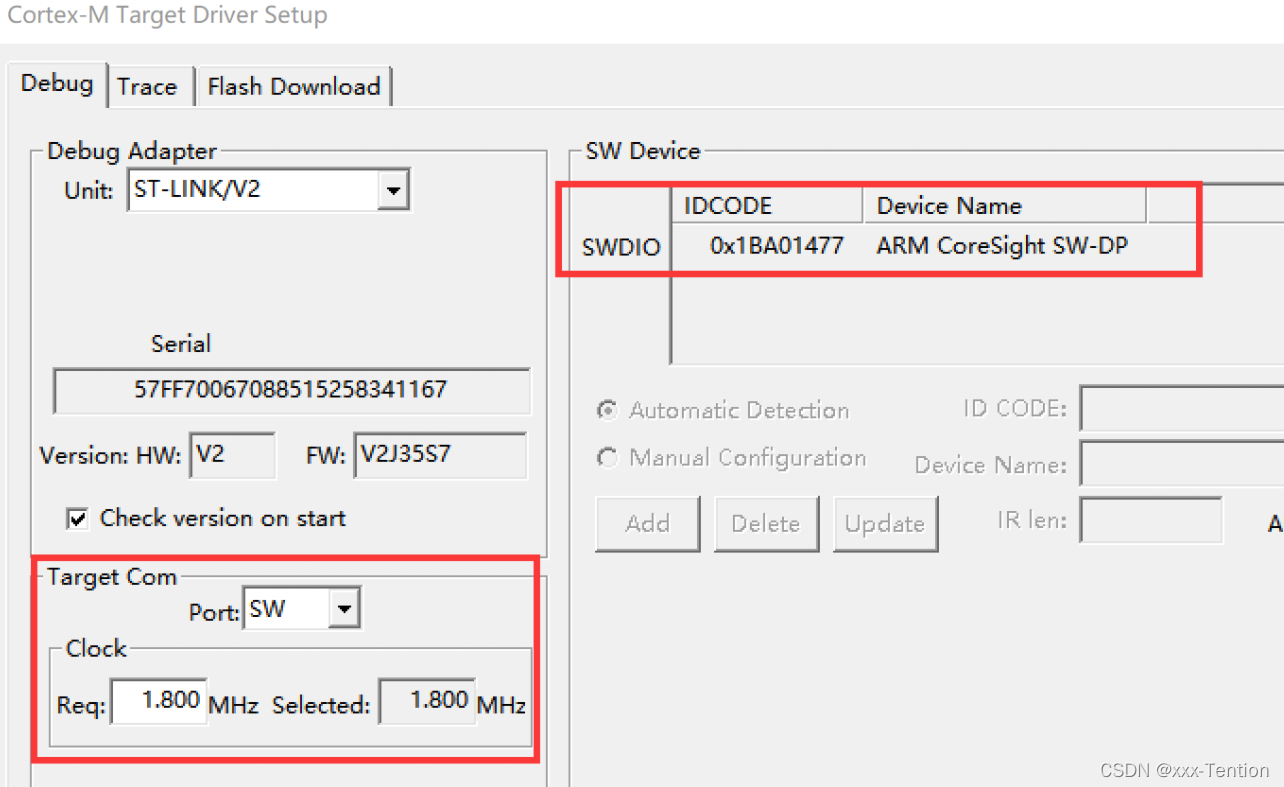Open the Port dropdown arrow showing SW

tap(344, 608)
